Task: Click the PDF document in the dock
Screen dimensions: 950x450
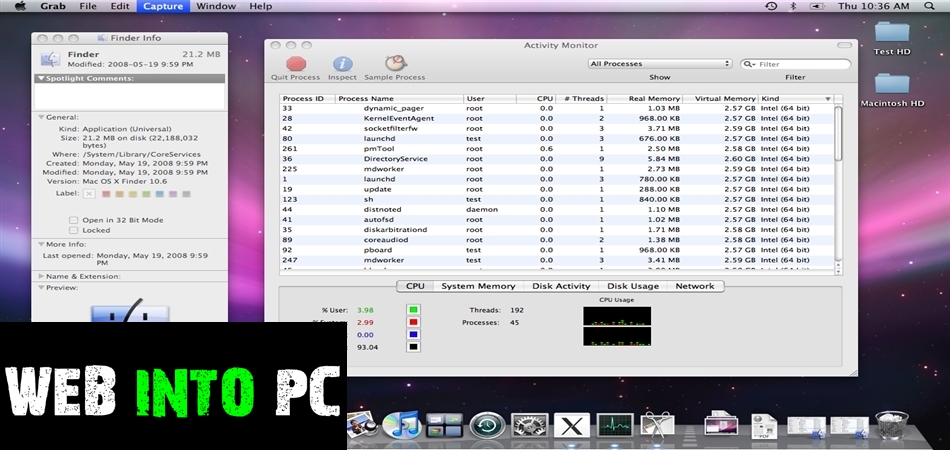Action: tap(764, 426)
